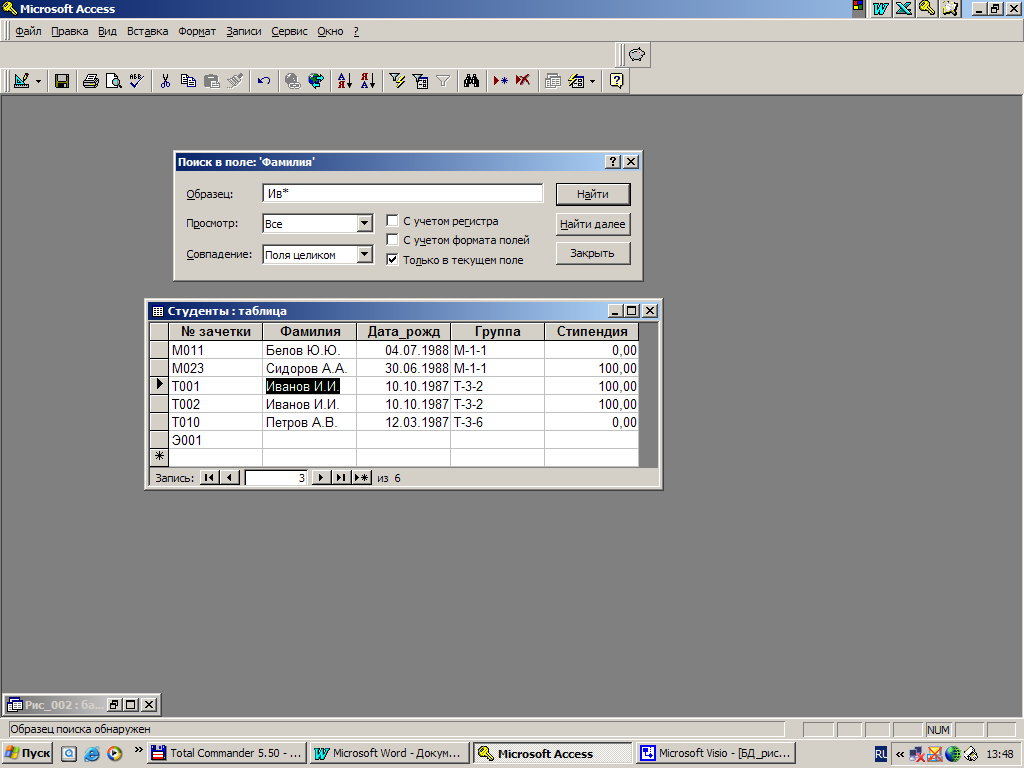Image resolution: width=1024 pixels, height=768 pixels.
Task: Show the Database Window icon
Action: 552,81
